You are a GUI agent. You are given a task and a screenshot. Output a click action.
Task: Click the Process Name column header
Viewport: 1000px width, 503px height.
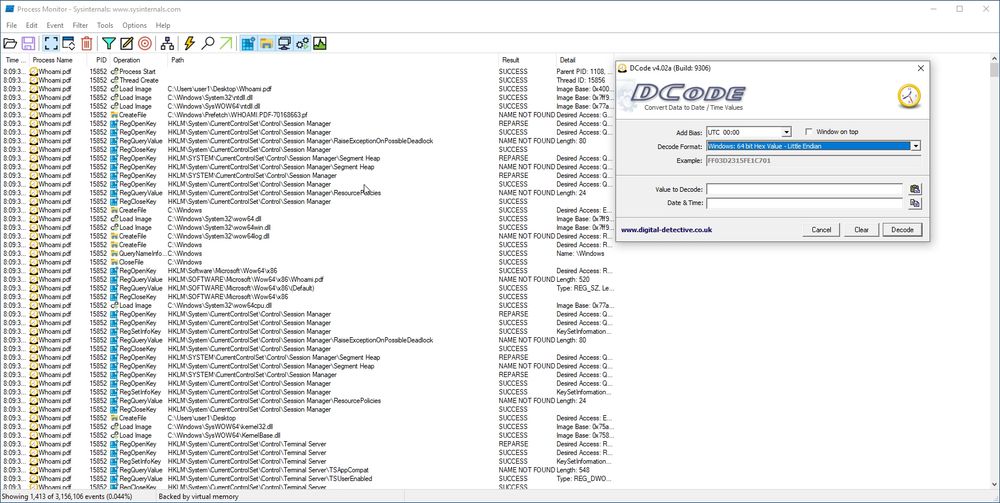(x=52, y=60)
